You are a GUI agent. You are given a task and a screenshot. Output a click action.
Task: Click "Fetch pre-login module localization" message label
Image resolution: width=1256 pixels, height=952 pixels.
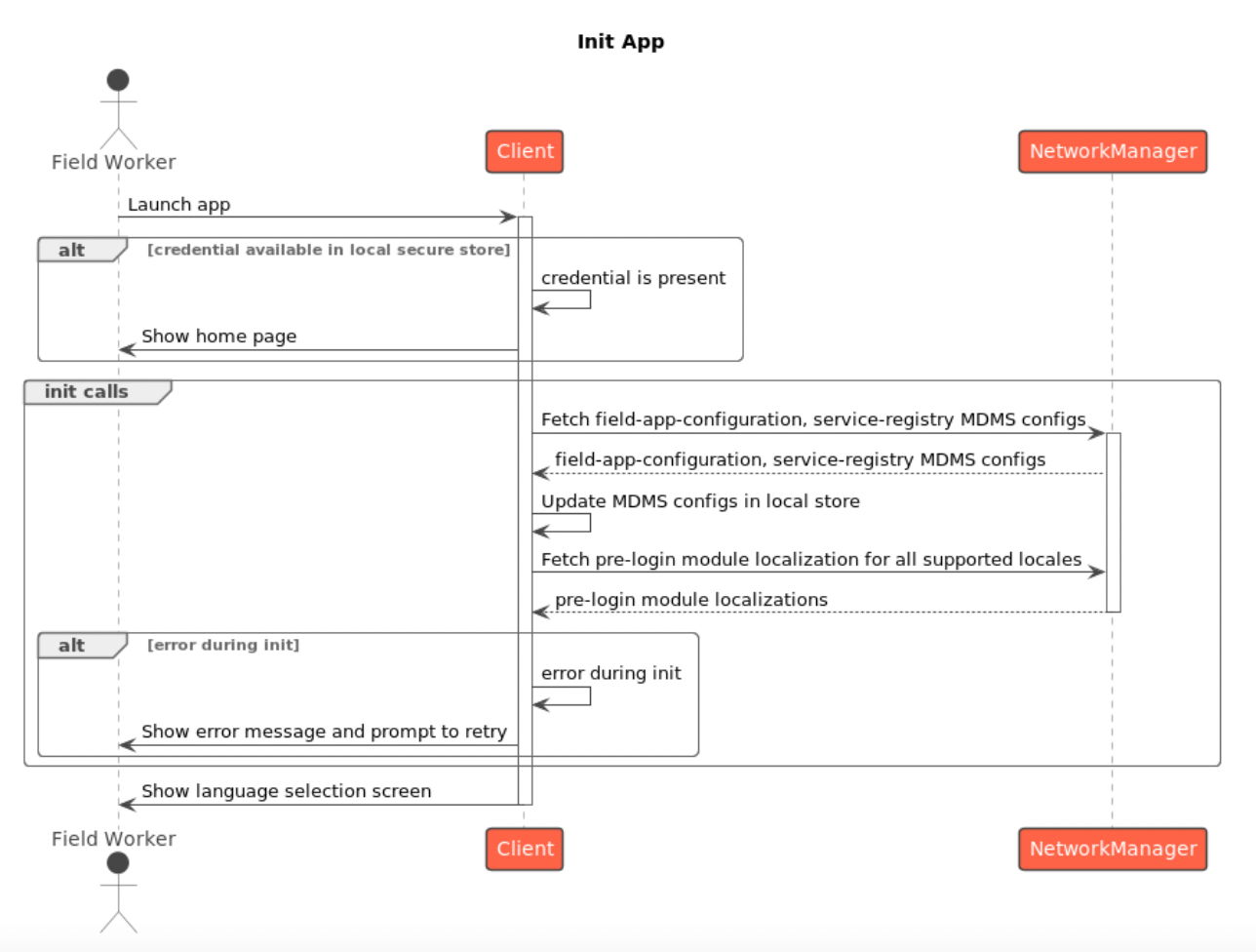(x=810, y=560)
